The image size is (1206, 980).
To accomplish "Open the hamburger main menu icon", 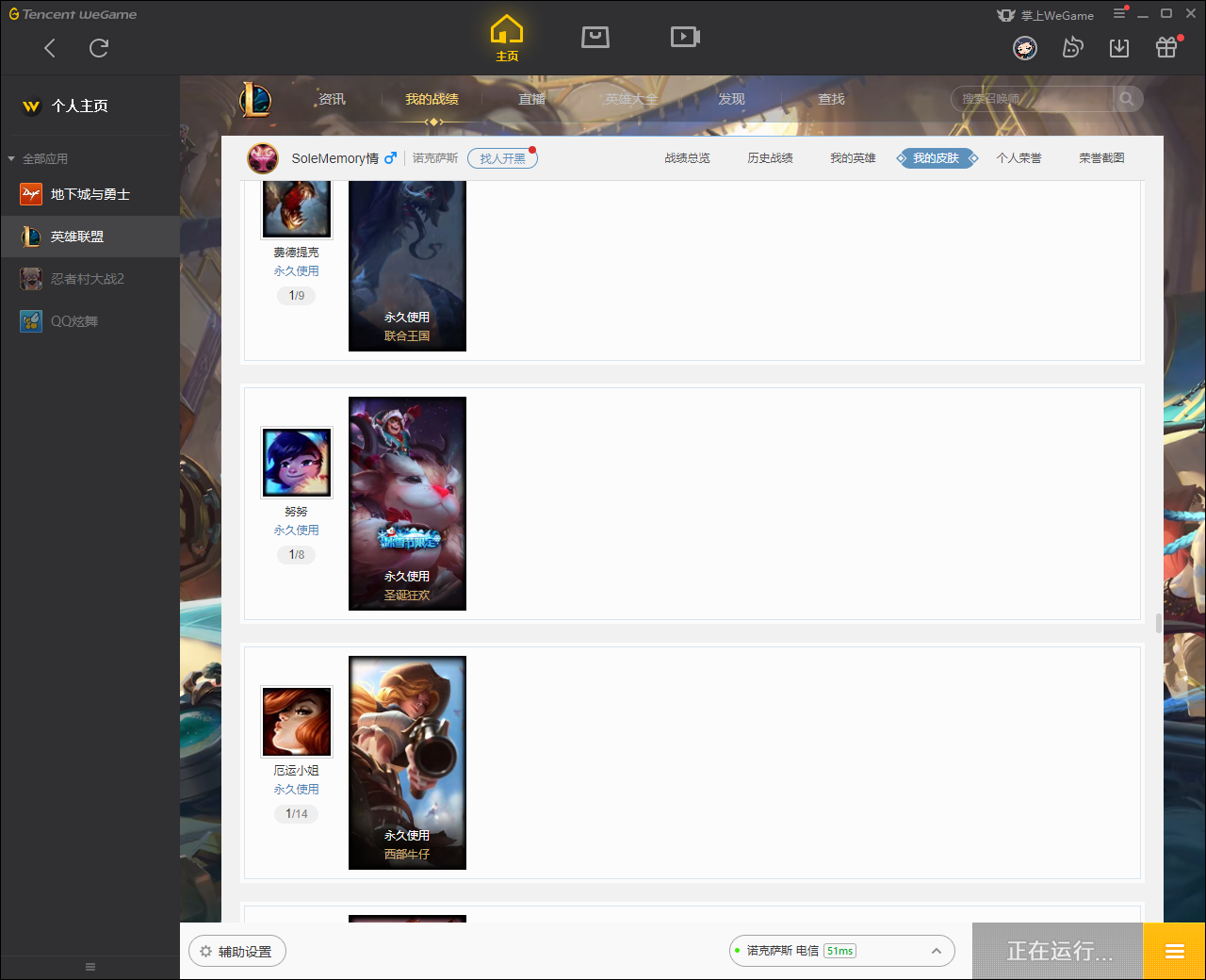I will [1119, 13].
